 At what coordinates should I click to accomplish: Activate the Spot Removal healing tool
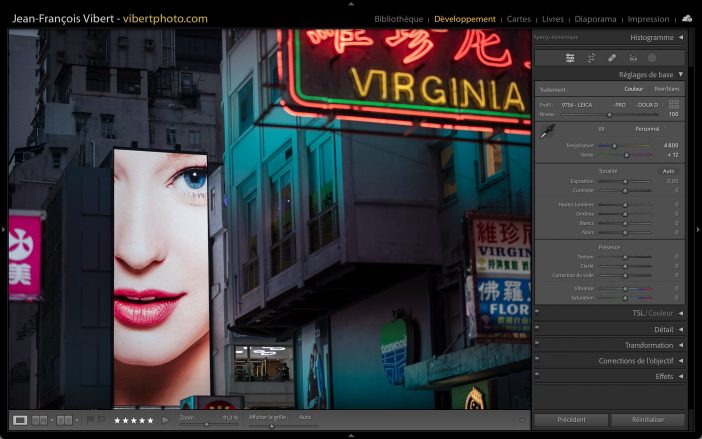[612, 57]
